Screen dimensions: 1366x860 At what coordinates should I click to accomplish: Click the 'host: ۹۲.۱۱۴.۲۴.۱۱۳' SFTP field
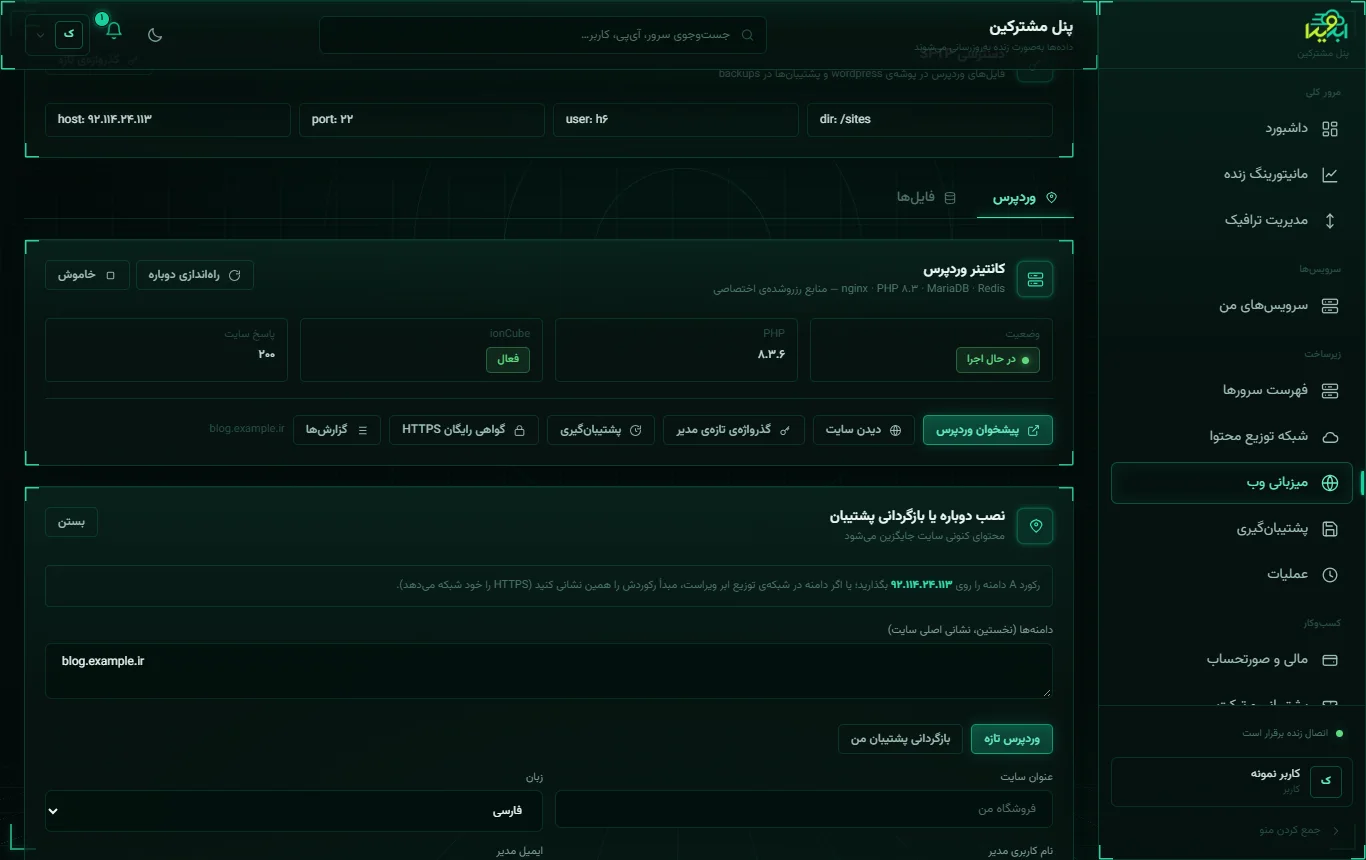pos(168,119)
